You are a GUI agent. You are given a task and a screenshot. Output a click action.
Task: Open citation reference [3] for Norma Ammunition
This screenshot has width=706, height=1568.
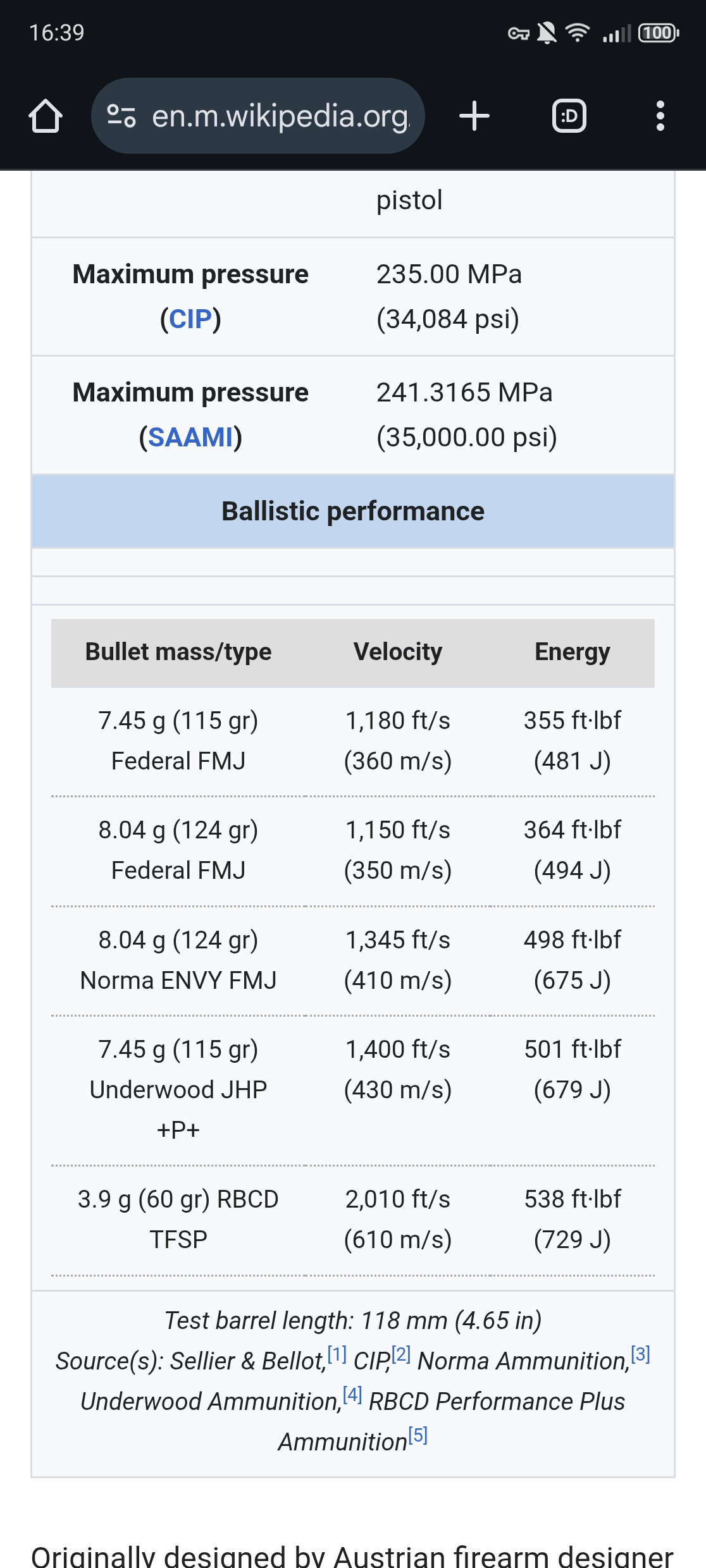click(641, 1354)
